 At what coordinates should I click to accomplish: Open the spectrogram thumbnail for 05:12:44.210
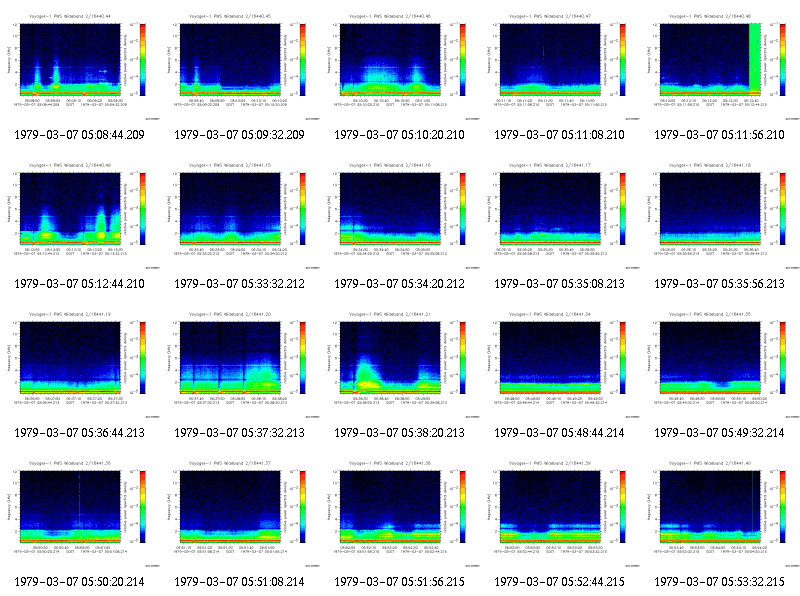click(80, 216)
